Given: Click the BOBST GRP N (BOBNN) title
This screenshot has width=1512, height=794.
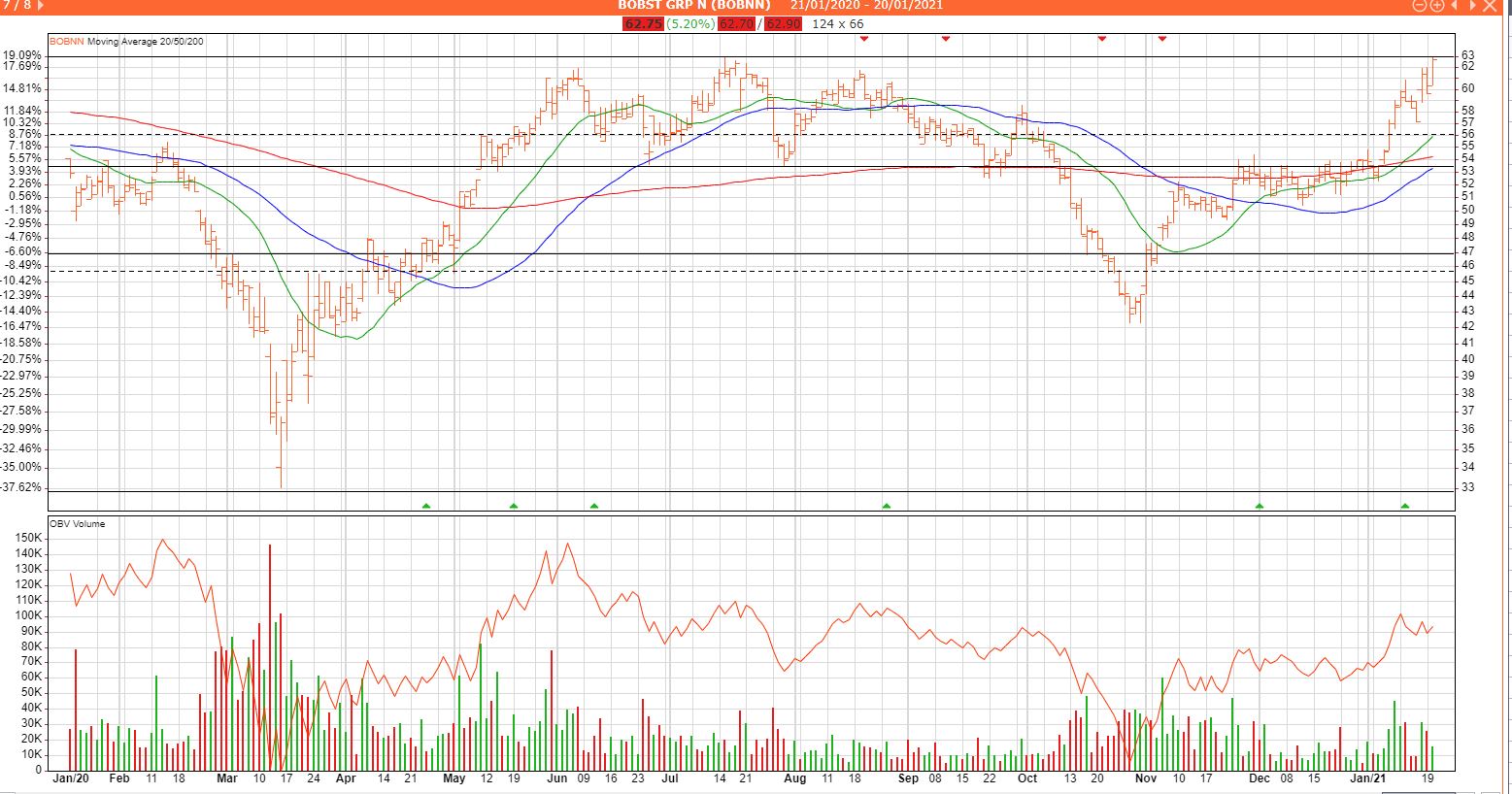Looking at the screenshot, I should (x=693, y=6).
